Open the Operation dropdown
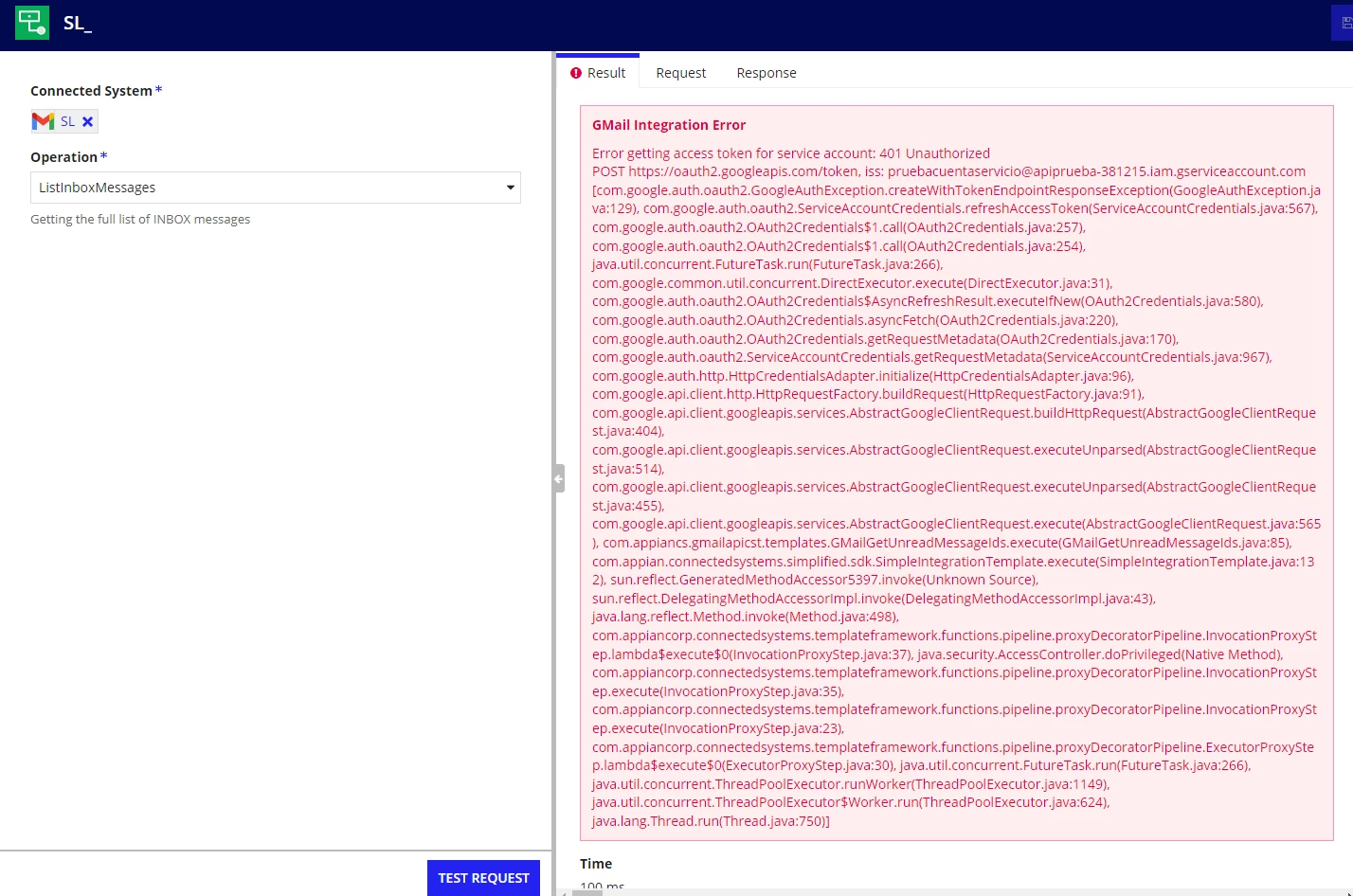This screenshot has height=896, width=1353. pos(276,188)
